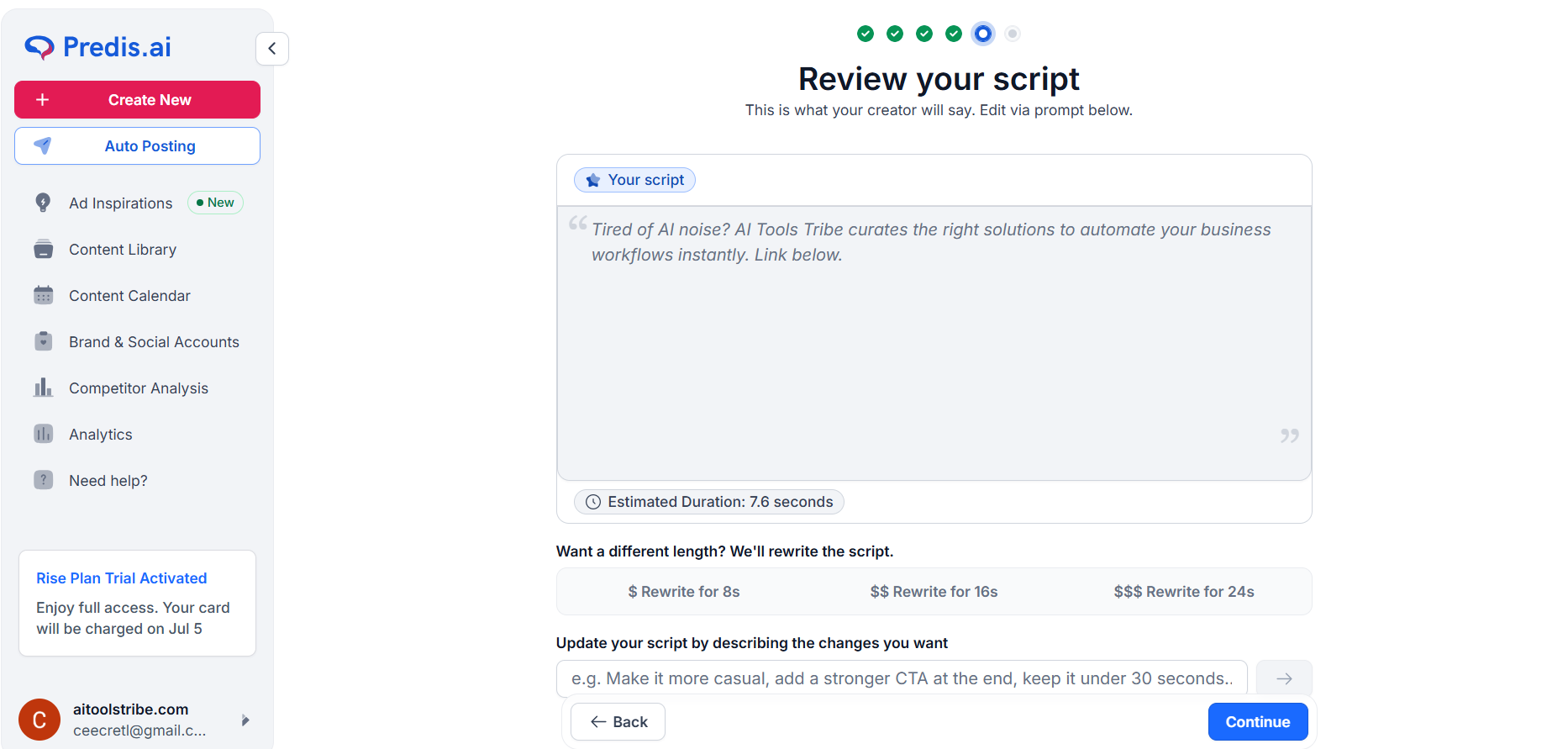Screen dimensions: 1568x749
Task: Click the Your script tag
Action: pyautogui.click(x=634, y=180)
